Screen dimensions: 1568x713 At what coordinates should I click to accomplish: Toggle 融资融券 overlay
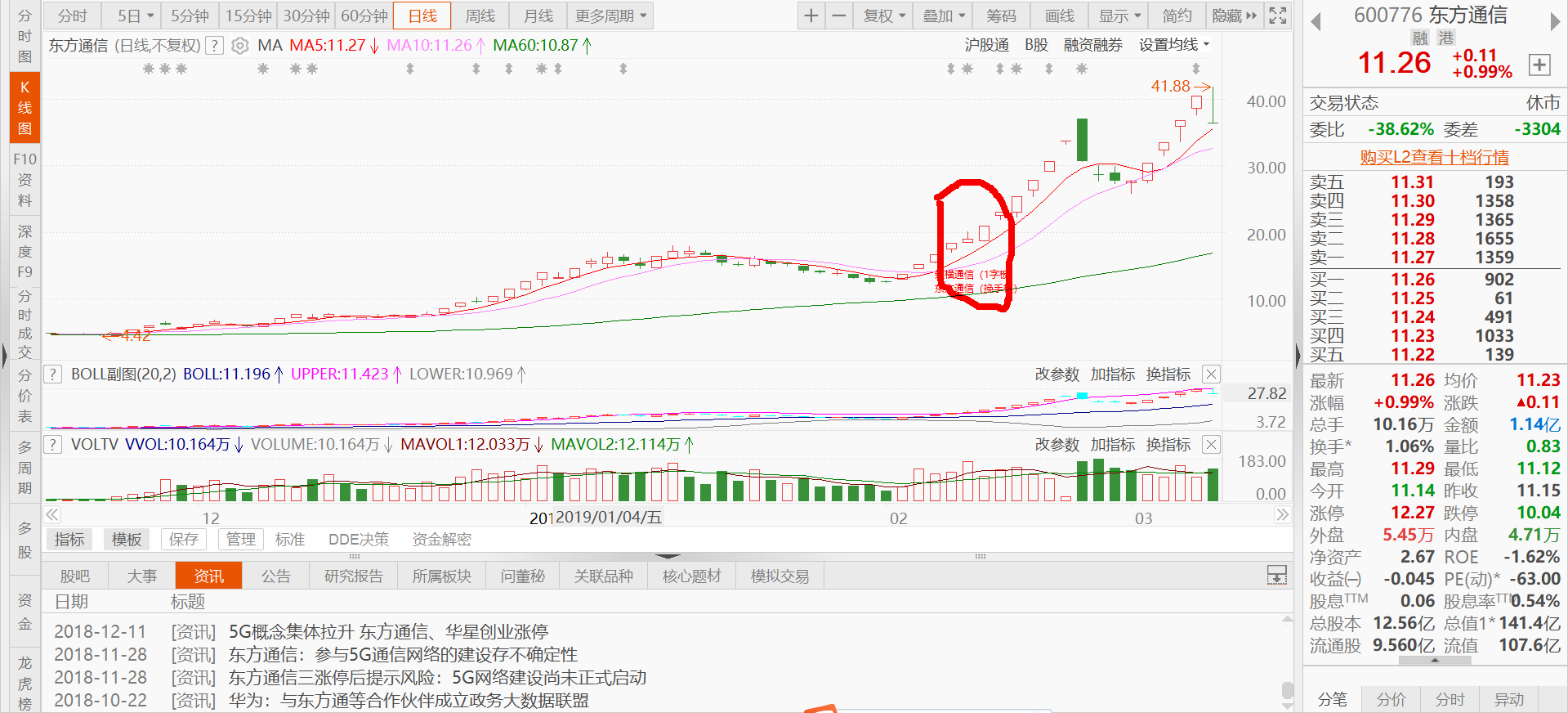click(x=1092, y=45)
